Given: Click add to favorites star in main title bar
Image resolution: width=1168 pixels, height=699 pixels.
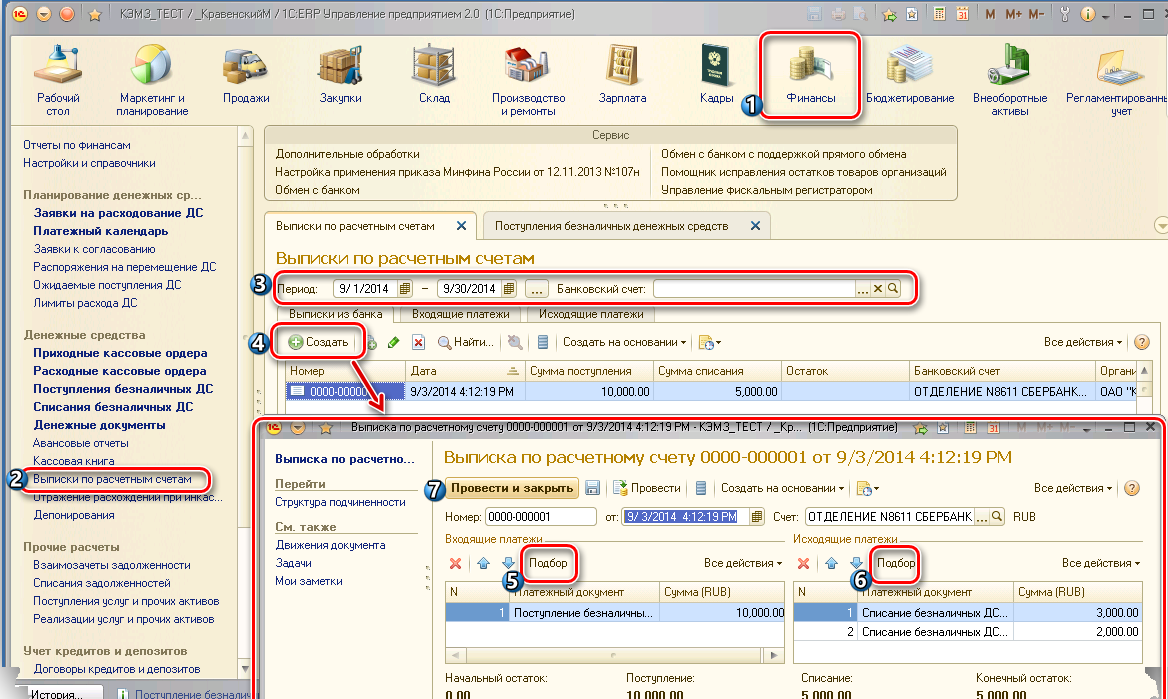Looking at the screenshot, I should [889, 14].
